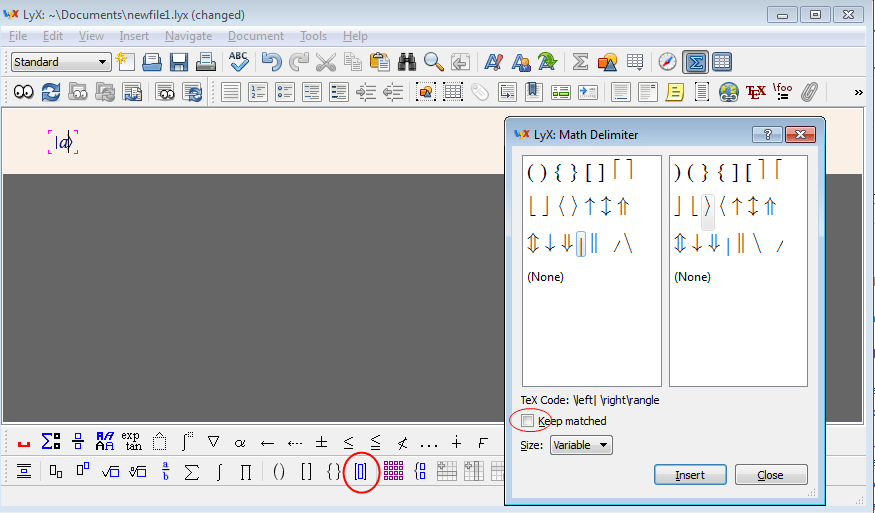Insert yellow note icon

[675, 92]
